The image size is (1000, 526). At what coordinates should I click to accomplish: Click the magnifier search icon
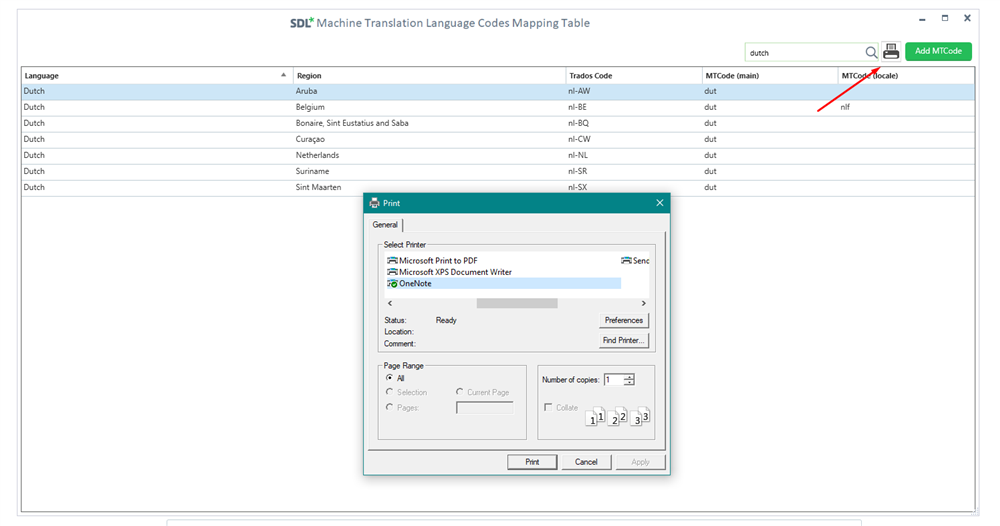(871, 52)
